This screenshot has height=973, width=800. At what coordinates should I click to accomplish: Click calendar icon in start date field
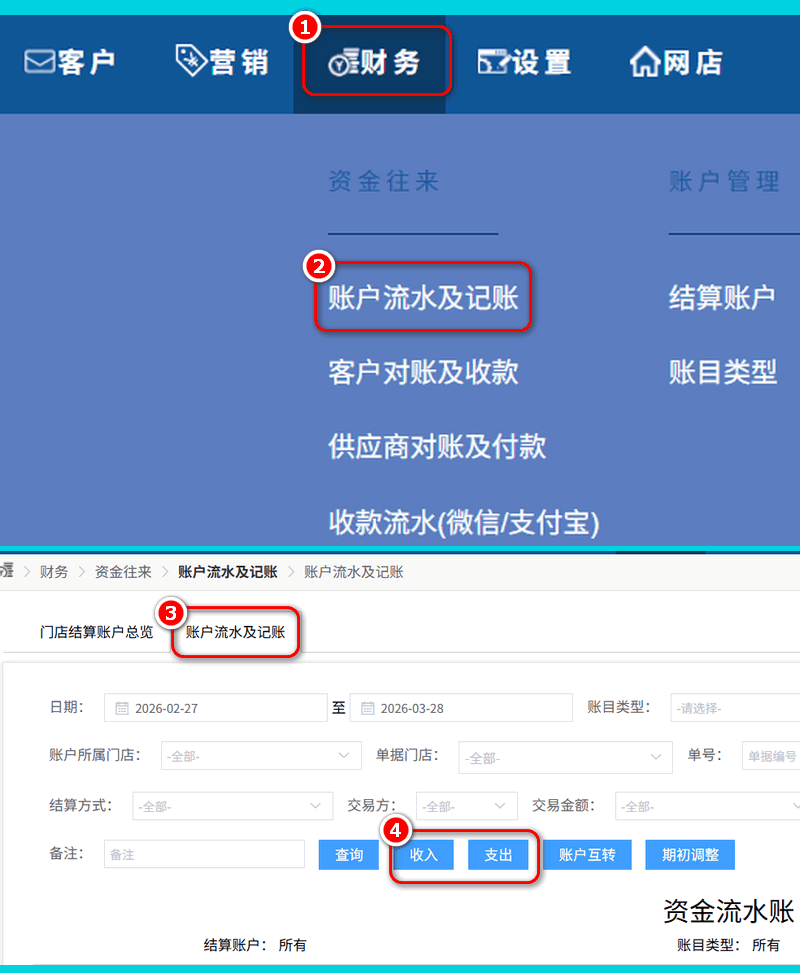[123, 708]
